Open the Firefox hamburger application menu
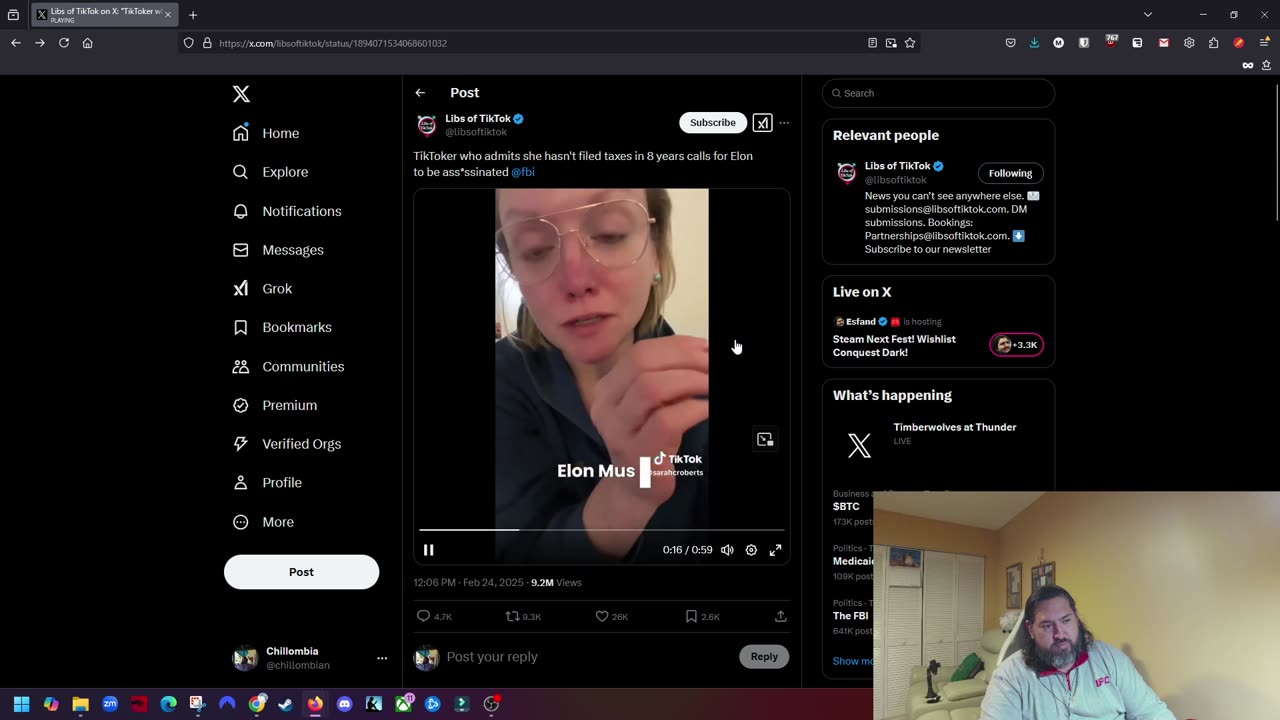This screenshot has width=1280, height=720. tap(1264, 43)
